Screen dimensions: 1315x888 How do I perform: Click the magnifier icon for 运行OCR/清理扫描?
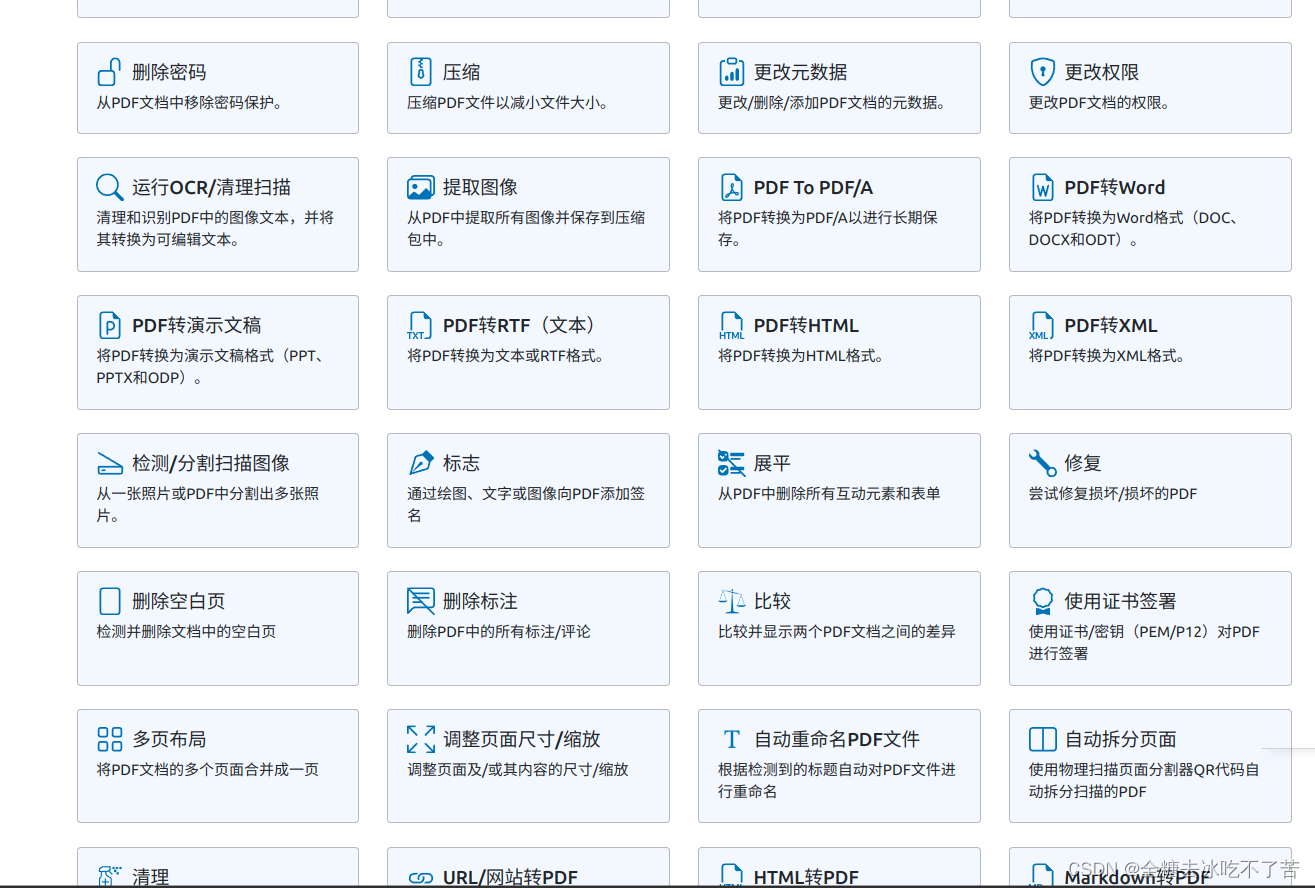(x=109, y=187)
